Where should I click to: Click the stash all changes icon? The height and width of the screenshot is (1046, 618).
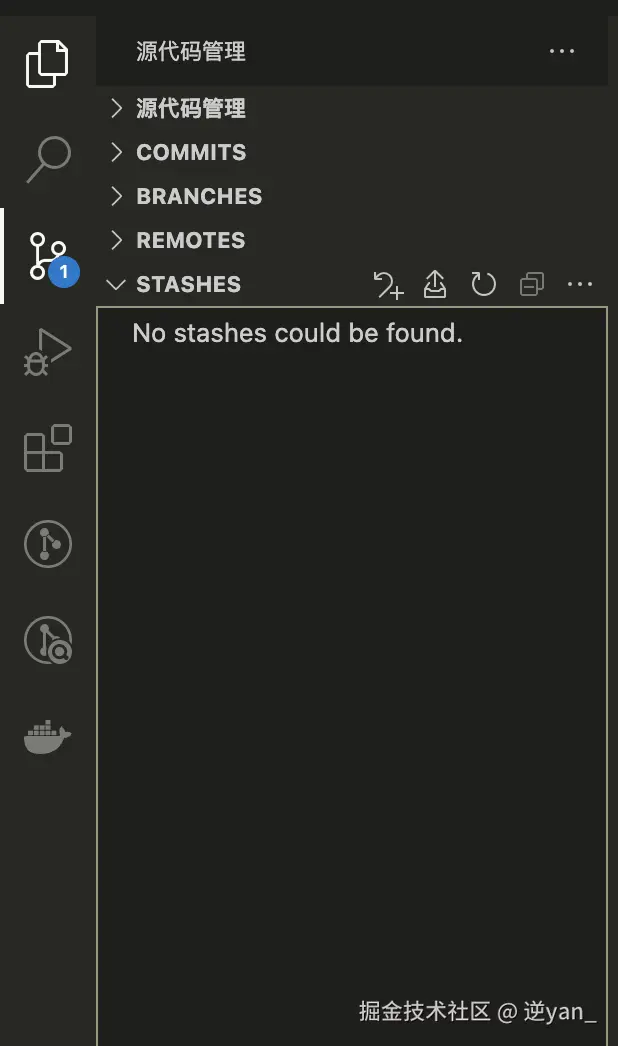click(x=388, y=285)
